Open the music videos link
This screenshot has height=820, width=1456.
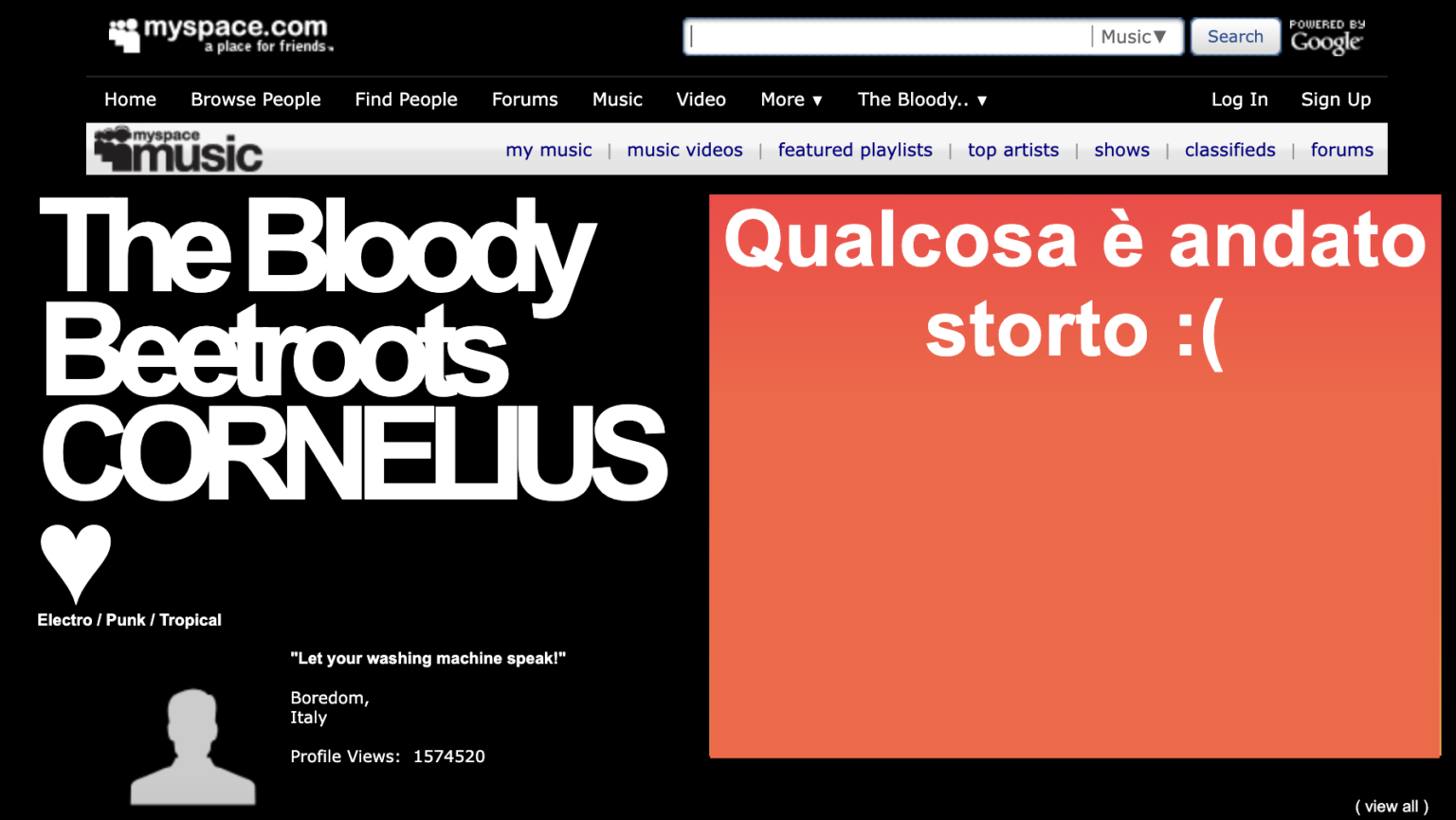(684, 150)
